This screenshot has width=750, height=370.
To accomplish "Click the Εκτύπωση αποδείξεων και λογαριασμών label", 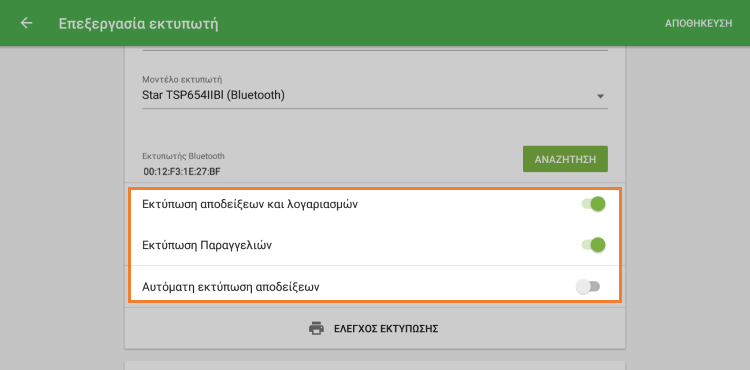I will coord(250,205).
